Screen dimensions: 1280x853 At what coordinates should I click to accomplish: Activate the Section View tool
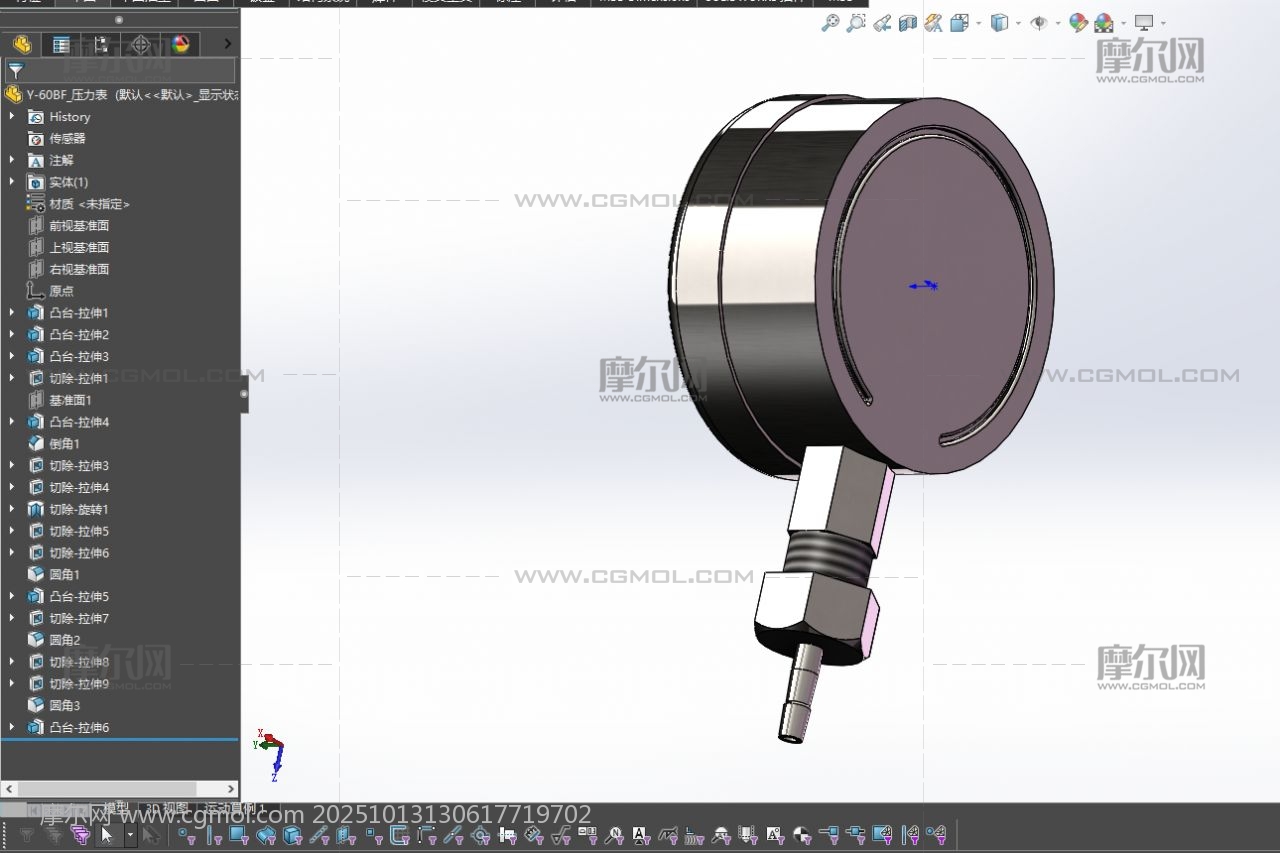pos(908,23)
